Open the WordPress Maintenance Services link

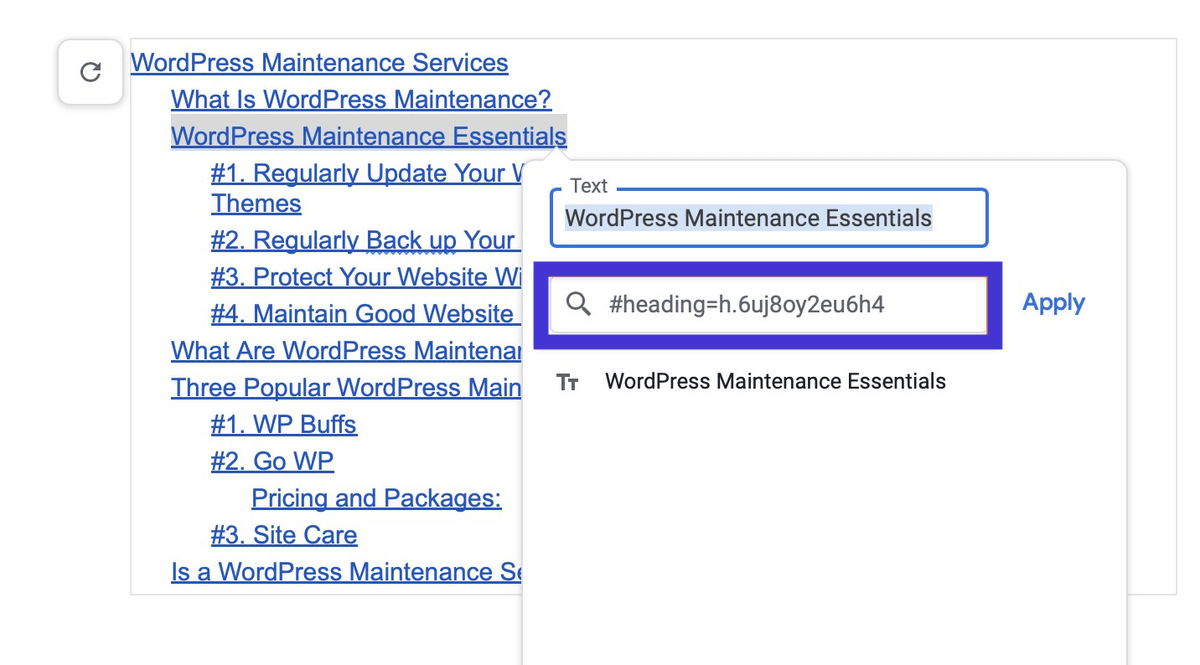point(319,62)
